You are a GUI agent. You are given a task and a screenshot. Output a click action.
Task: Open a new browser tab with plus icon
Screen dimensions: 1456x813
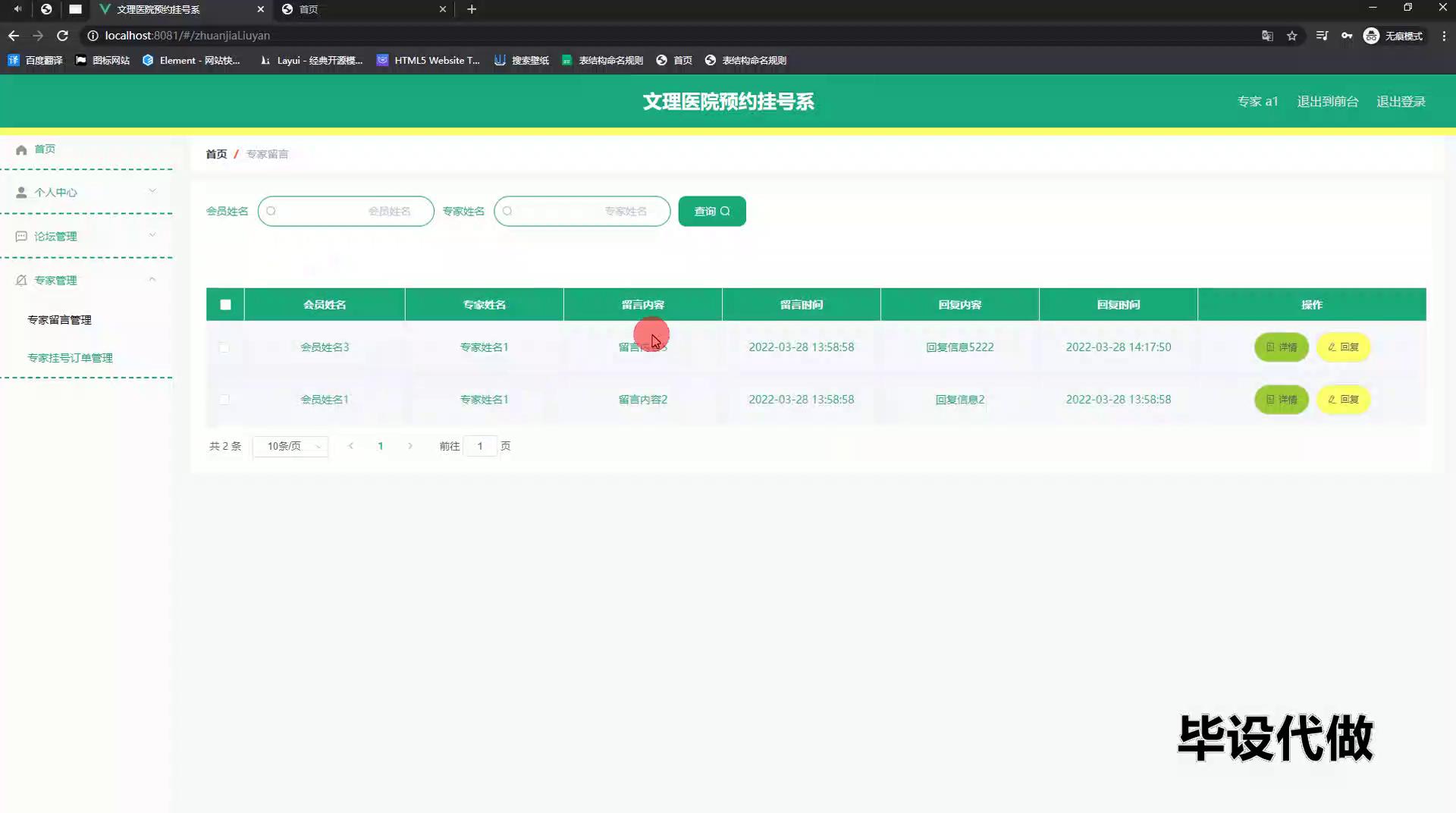[472, 9]
